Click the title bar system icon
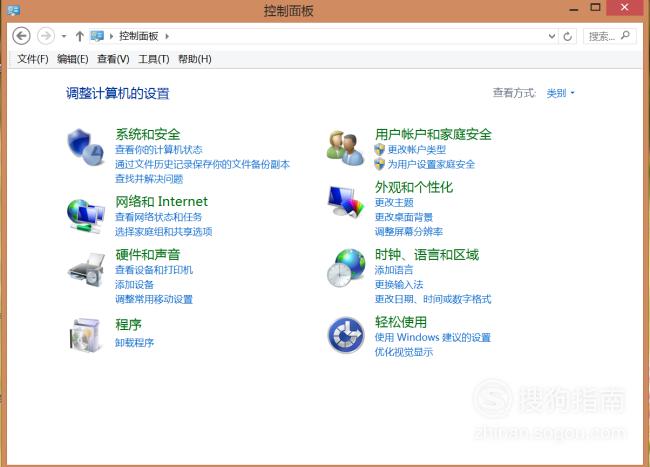 (14, 10)
